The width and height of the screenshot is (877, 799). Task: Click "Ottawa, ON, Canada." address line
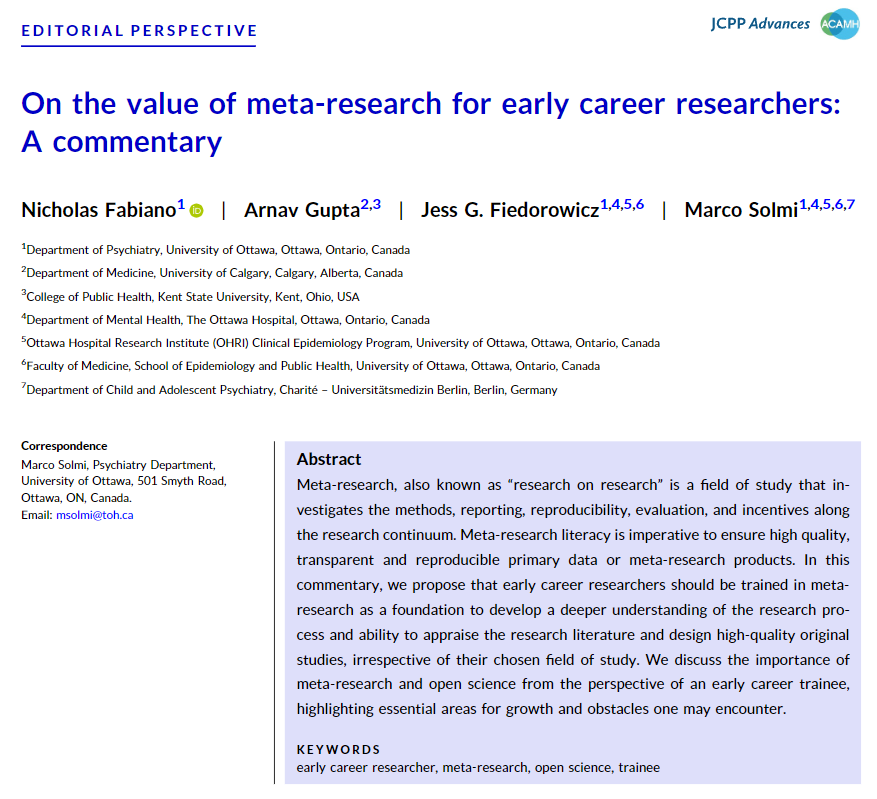tap(77, 498)
